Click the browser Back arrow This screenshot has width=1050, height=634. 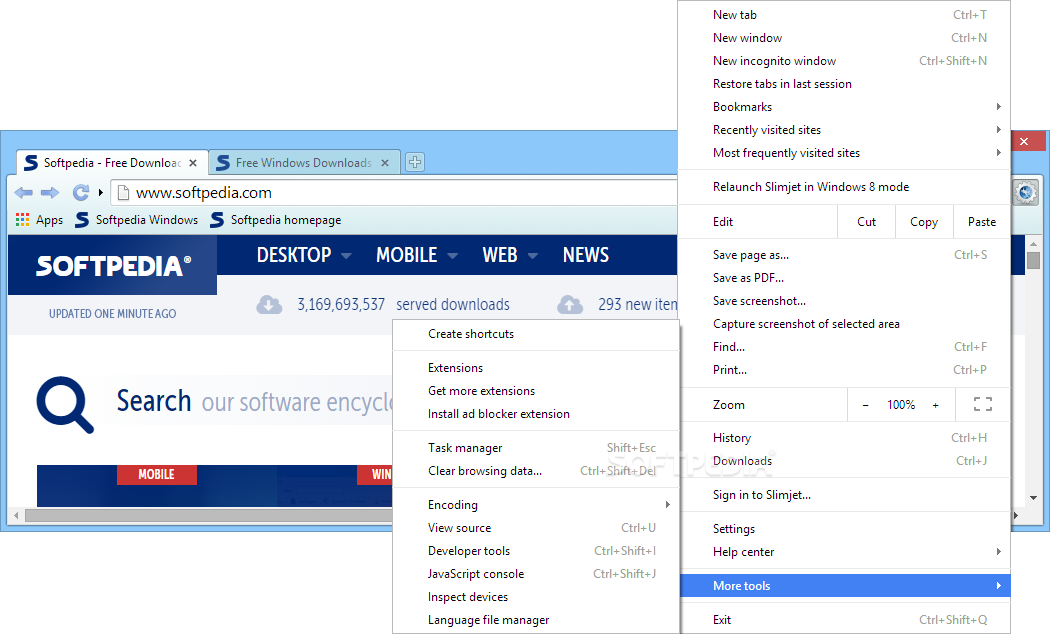(x=23, y=193)
